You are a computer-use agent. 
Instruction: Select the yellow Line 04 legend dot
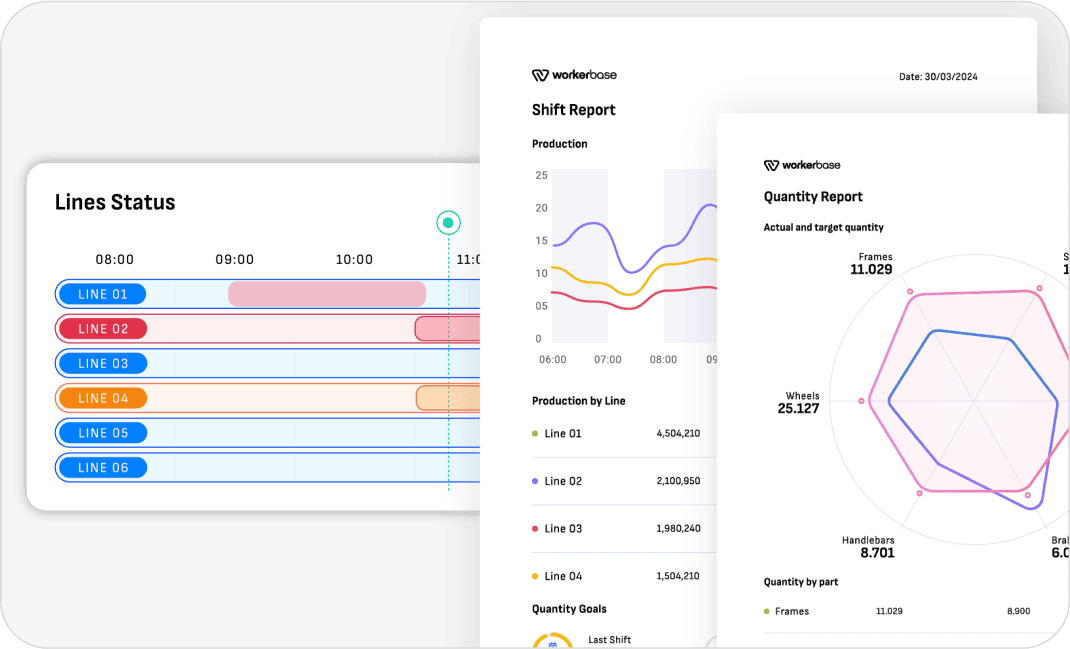click(536, 576)
